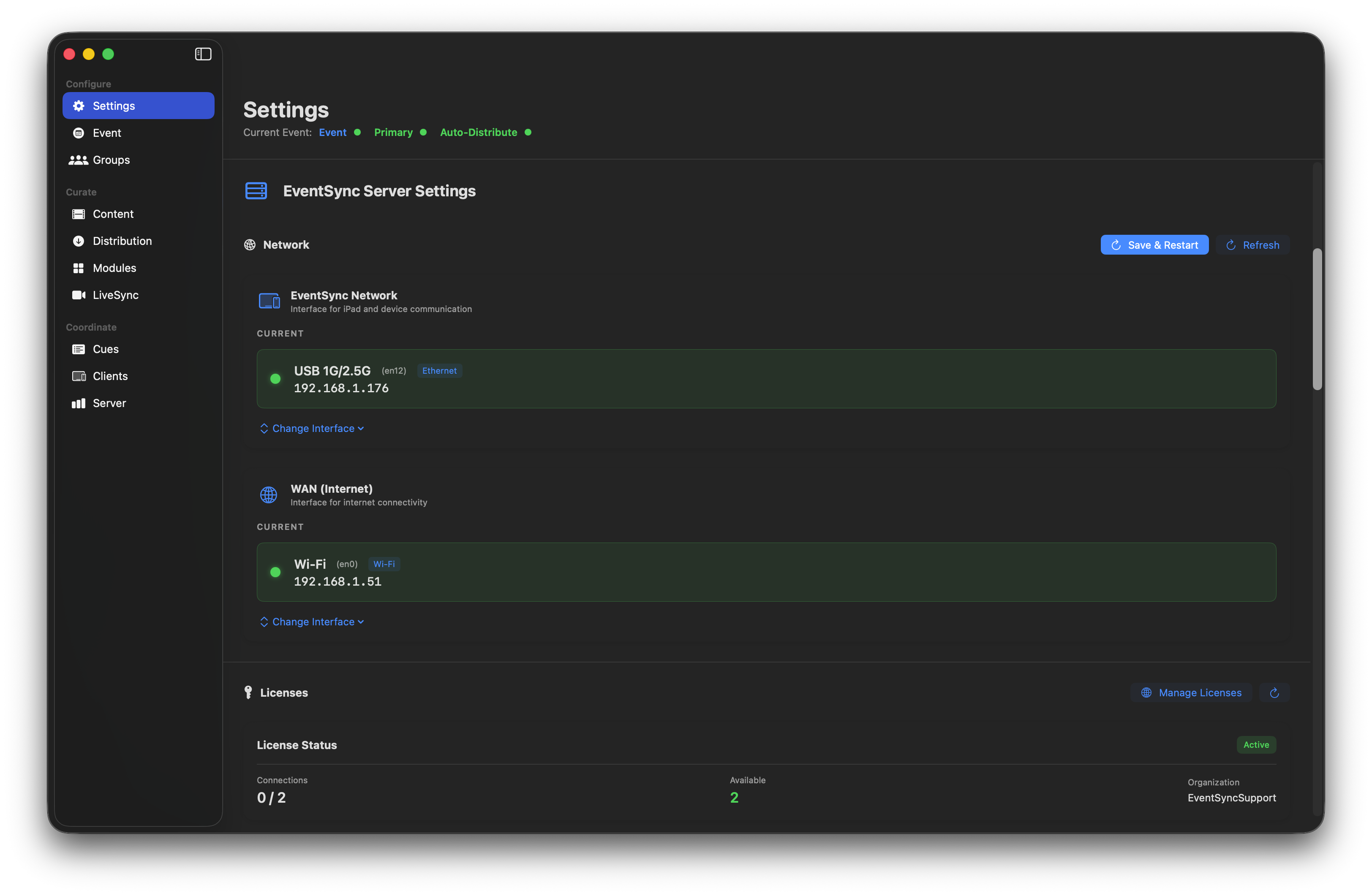Click the Auto-Distribute status dot
This screenshot has height=896, width=1372.
(x=528, y=133)
